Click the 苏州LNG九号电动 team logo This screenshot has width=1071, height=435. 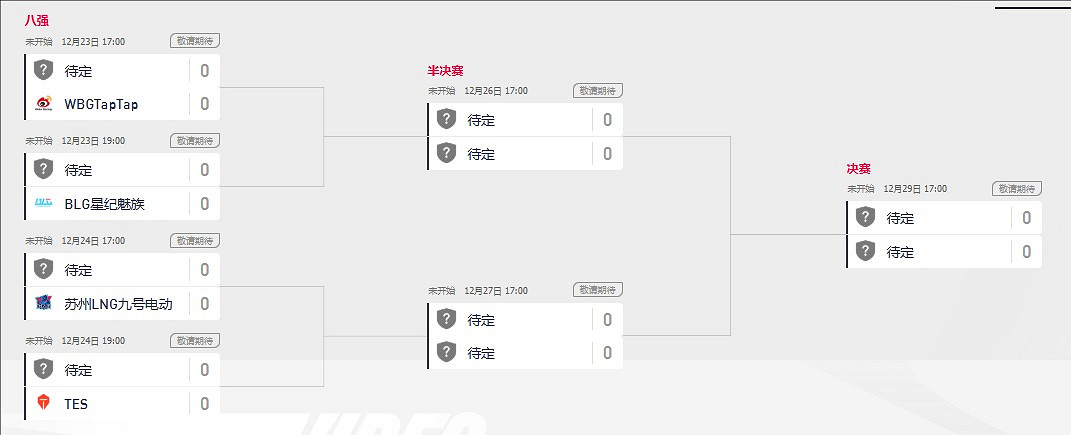coord(43,303)
